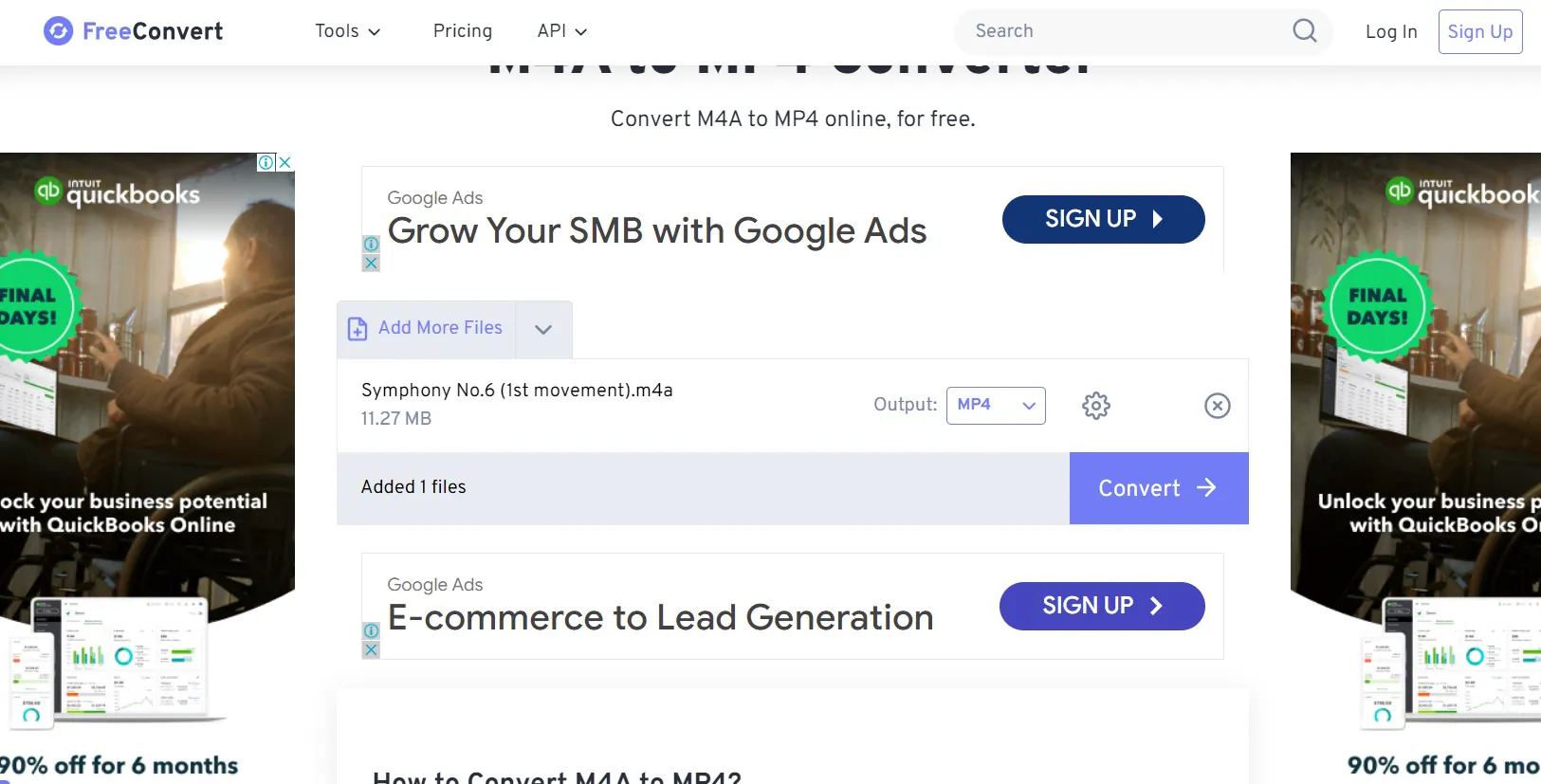Remove Symphony No.6 file with X icon
Image resolution: width=1541 pixels, height=784 pixels.
coord(1218,406)
